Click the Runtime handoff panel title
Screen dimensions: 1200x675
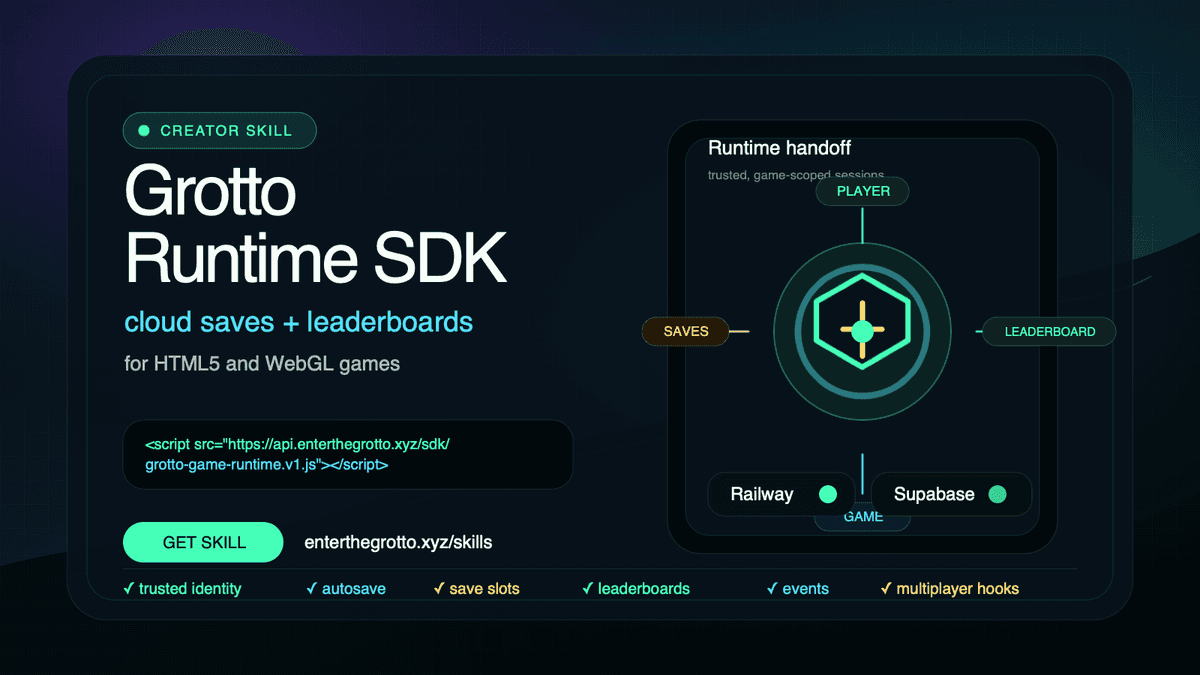click(779, 148)
